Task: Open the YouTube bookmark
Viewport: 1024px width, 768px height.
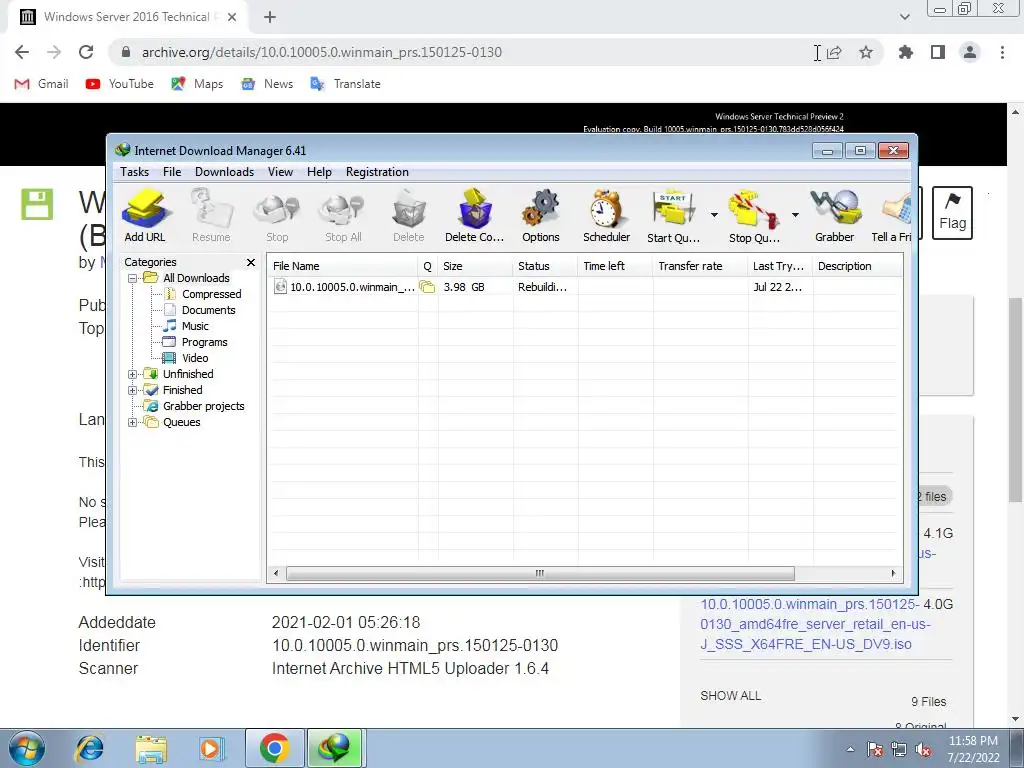Action: click(120, 84)
